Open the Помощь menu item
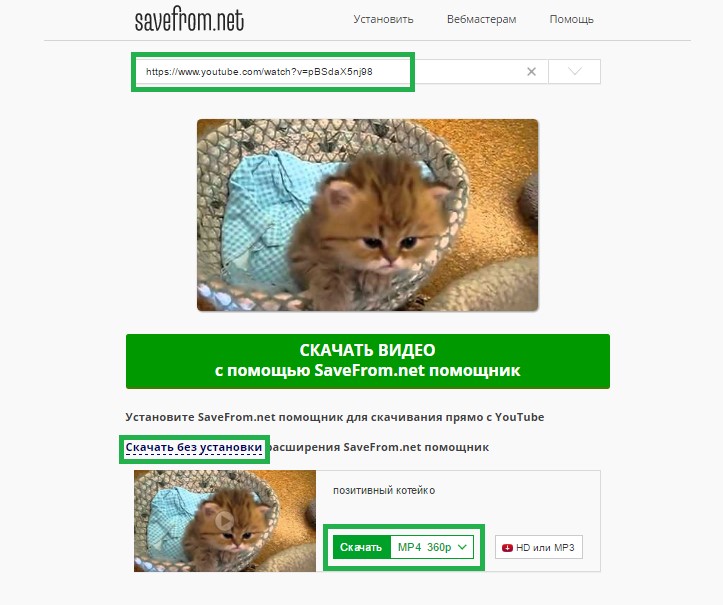 [x=571, y=19]
